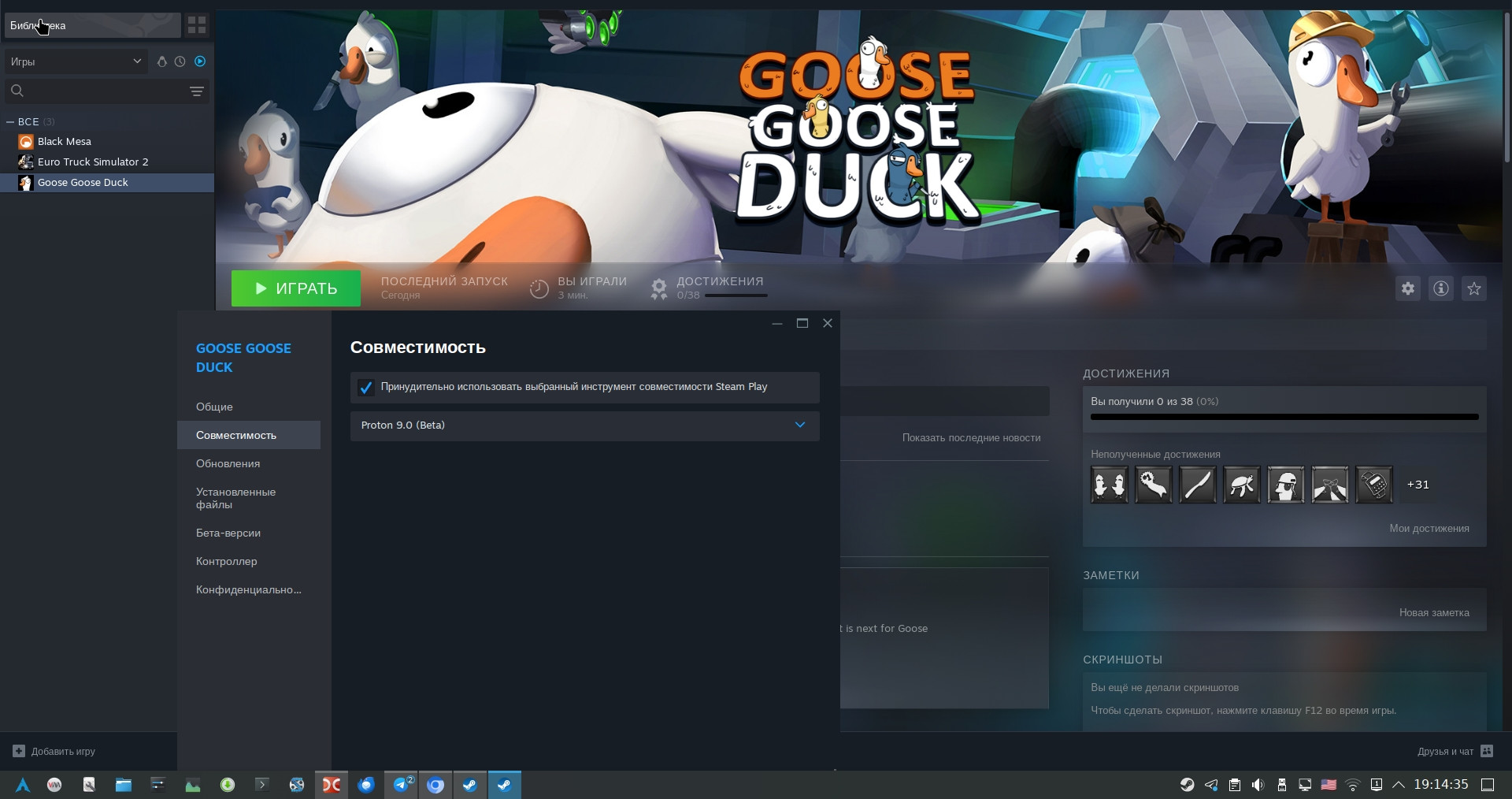Open game settings gear icon
This screenshot has width=1512, height=799.
1408,288
